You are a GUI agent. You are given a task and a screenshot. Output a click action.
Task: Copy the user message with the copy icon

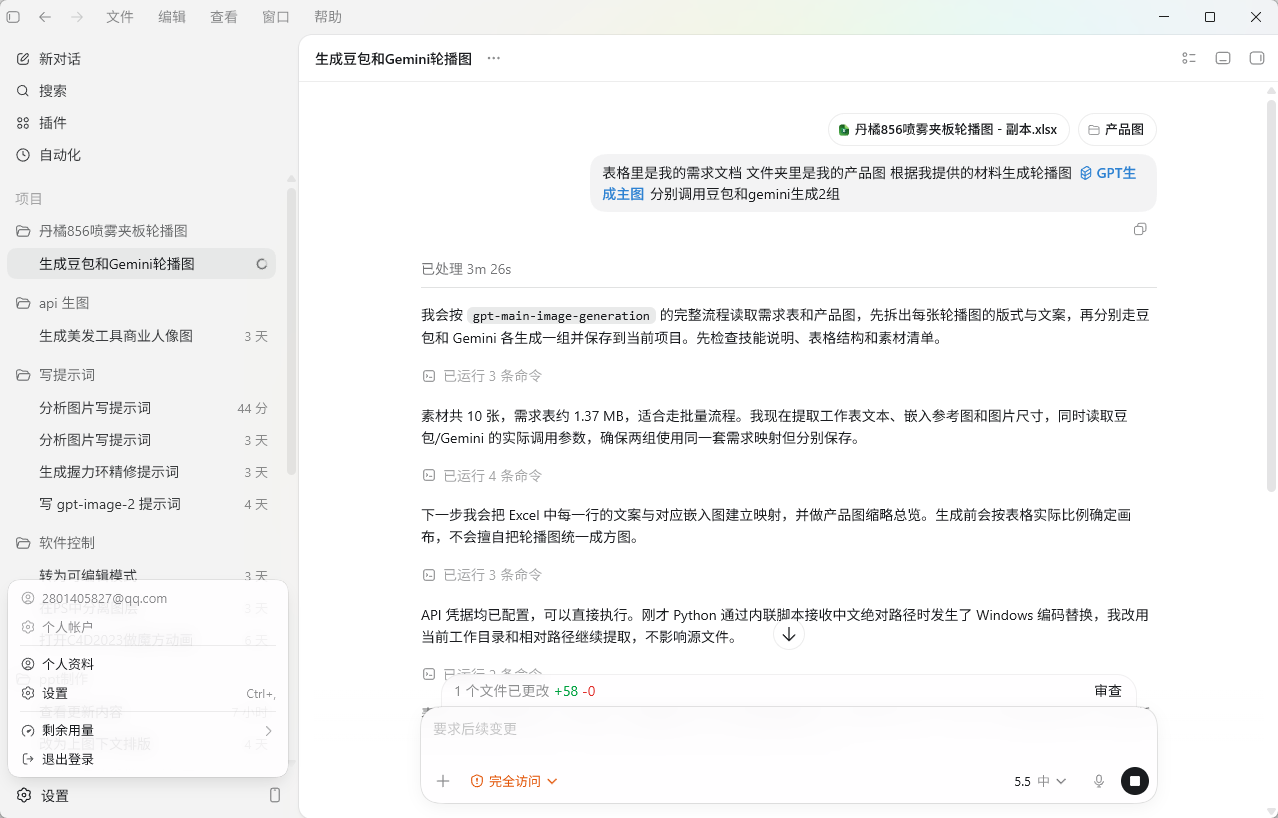point(1140,229)
